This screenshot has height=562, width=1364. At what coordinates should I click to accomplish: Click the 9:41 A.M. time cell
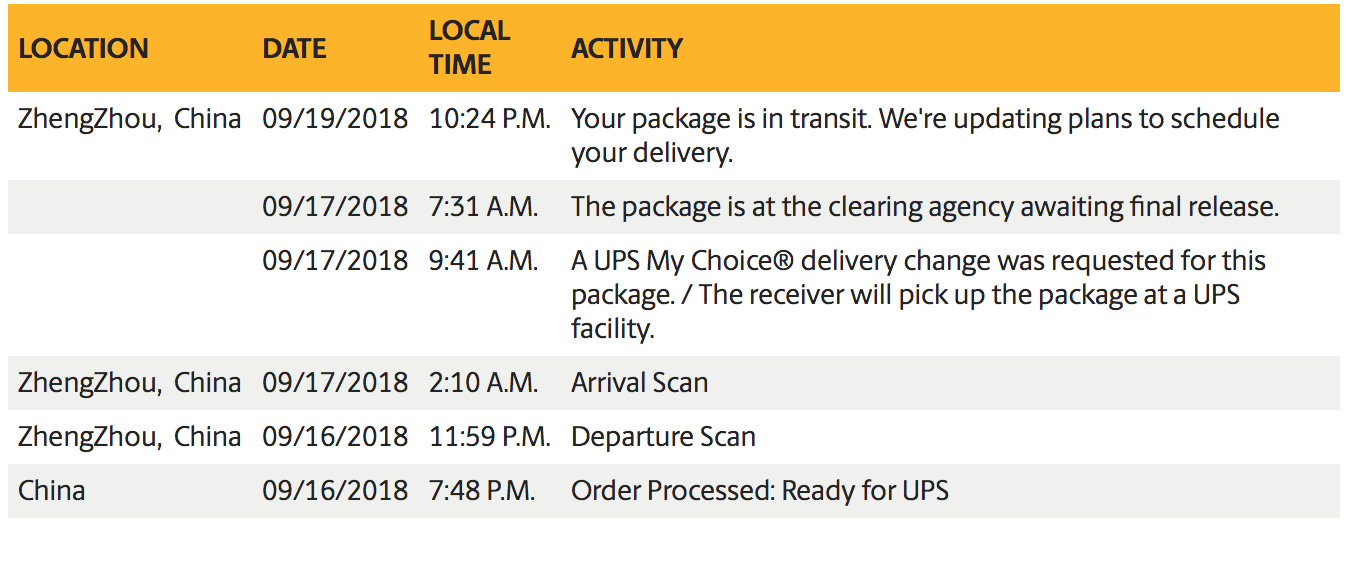(484, 261)
